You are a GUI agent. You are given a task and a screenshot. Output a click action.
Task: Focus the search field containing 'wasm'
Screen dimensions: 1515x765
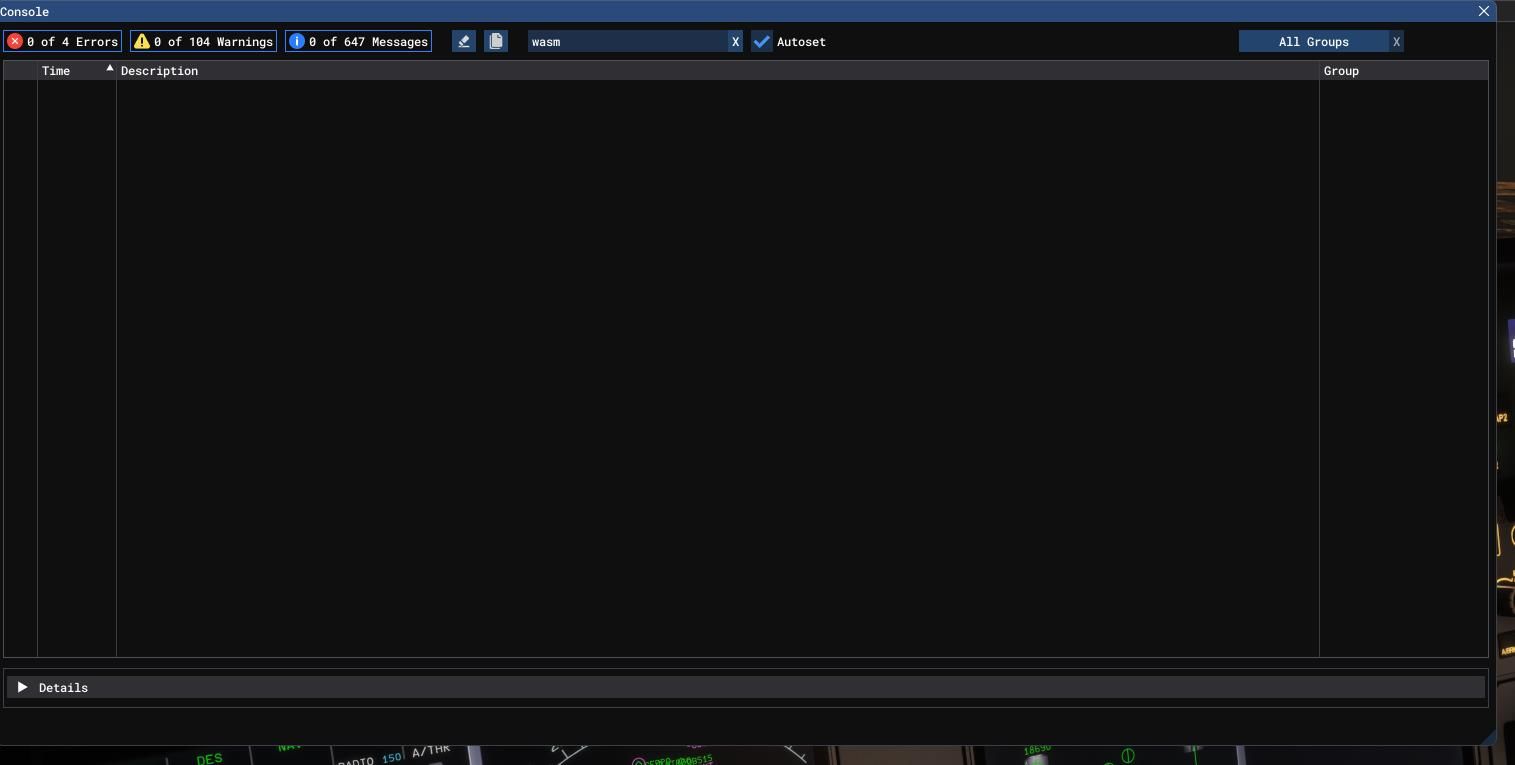point(627,41)
